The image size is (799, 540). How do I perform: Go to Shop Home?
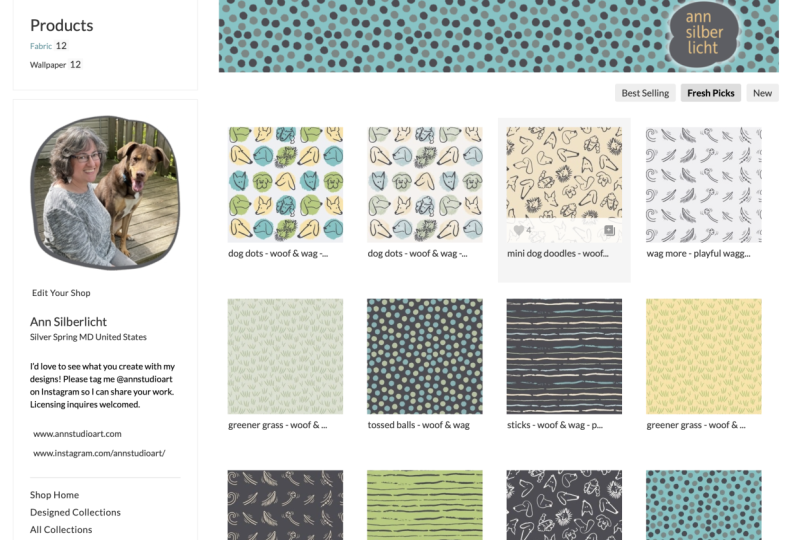(x=55, y=495)
